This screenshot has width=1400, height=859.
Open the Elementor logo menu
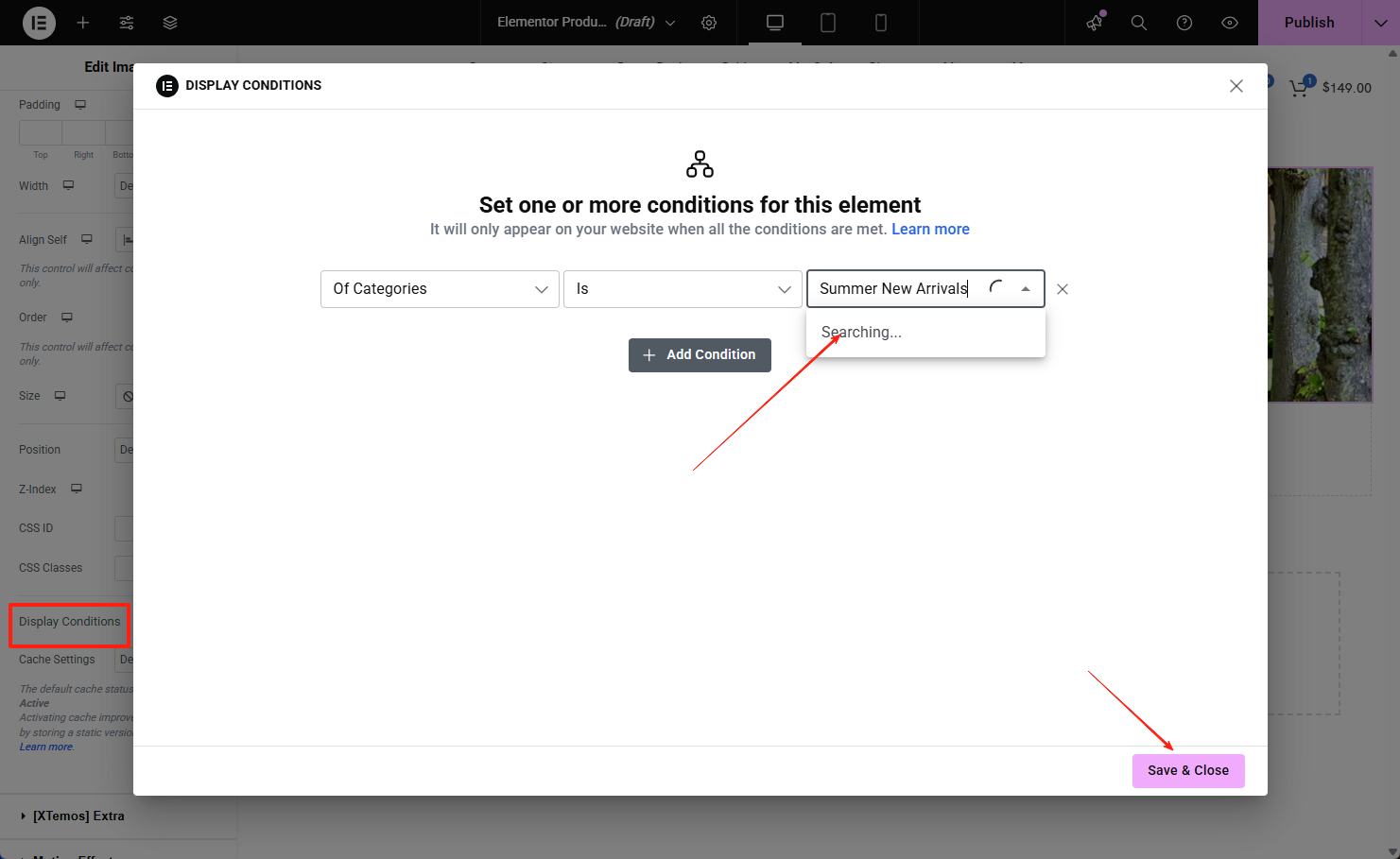click(39, 23)
